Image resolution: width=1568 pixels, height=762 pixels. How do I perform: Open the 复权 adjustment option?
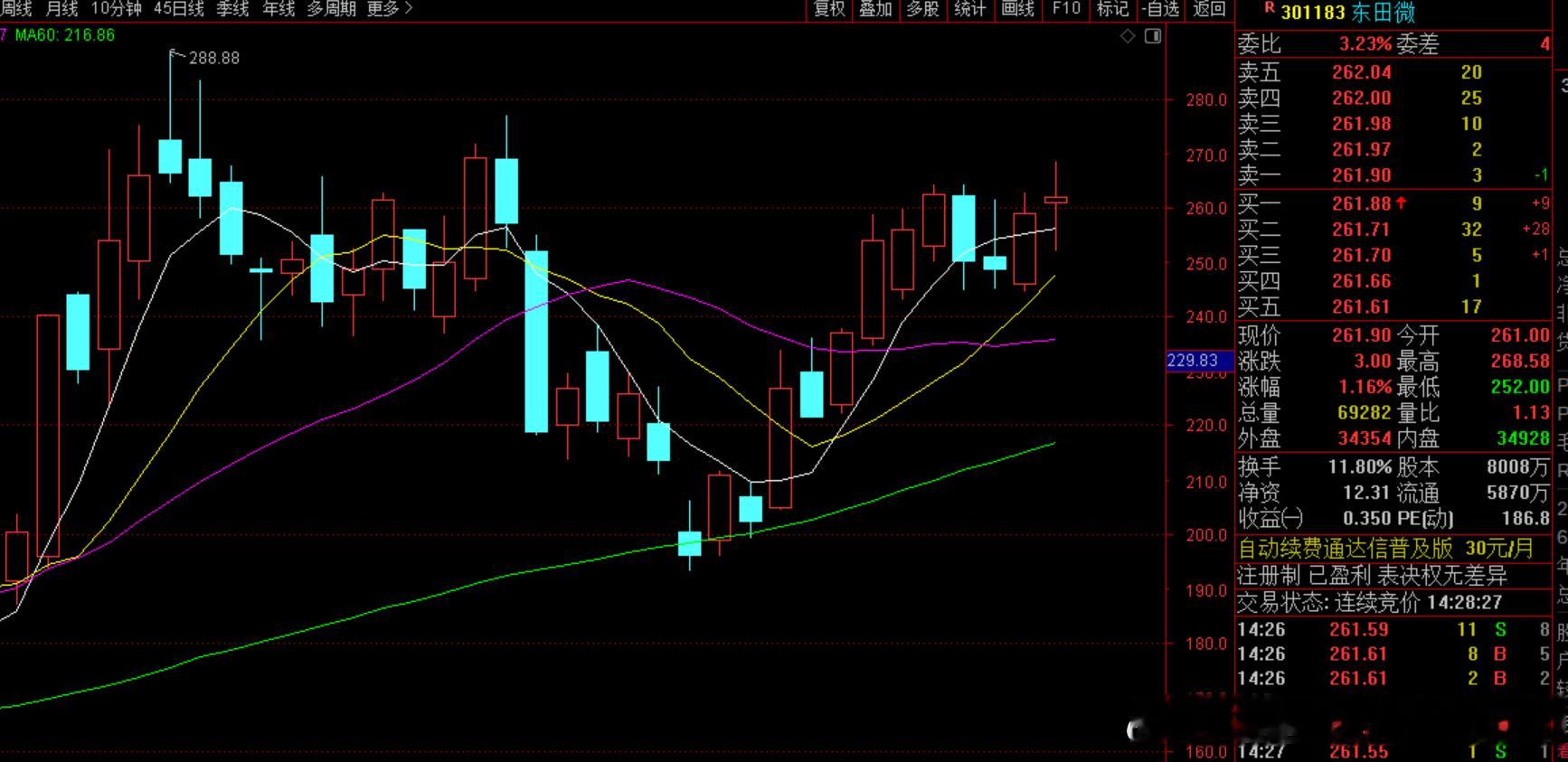(x=829, y=9)
